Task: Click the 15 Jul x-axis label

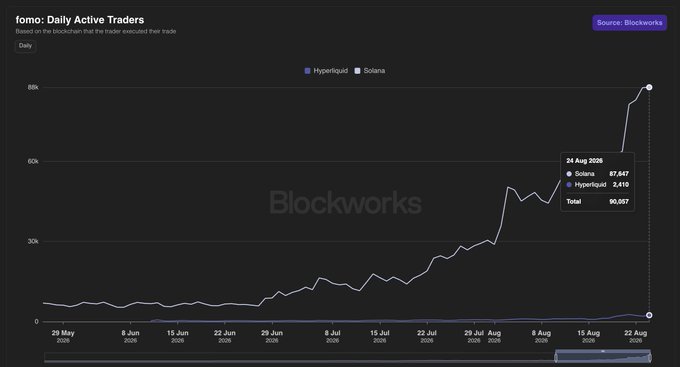Action: tap(379, 336)
